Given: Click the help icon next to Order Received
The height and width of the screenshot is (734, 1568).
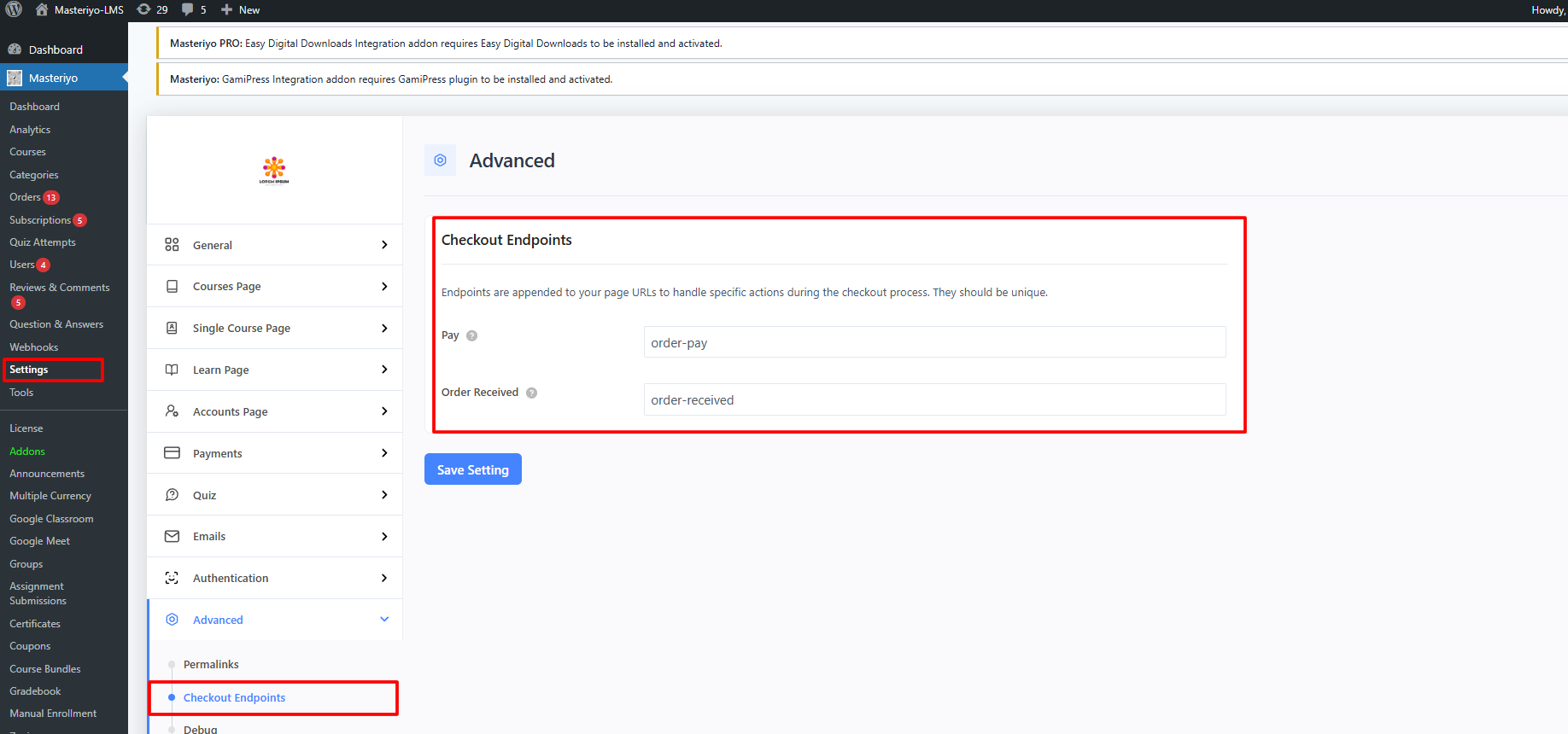Looking at the screenshot, I should coord(531,393).
